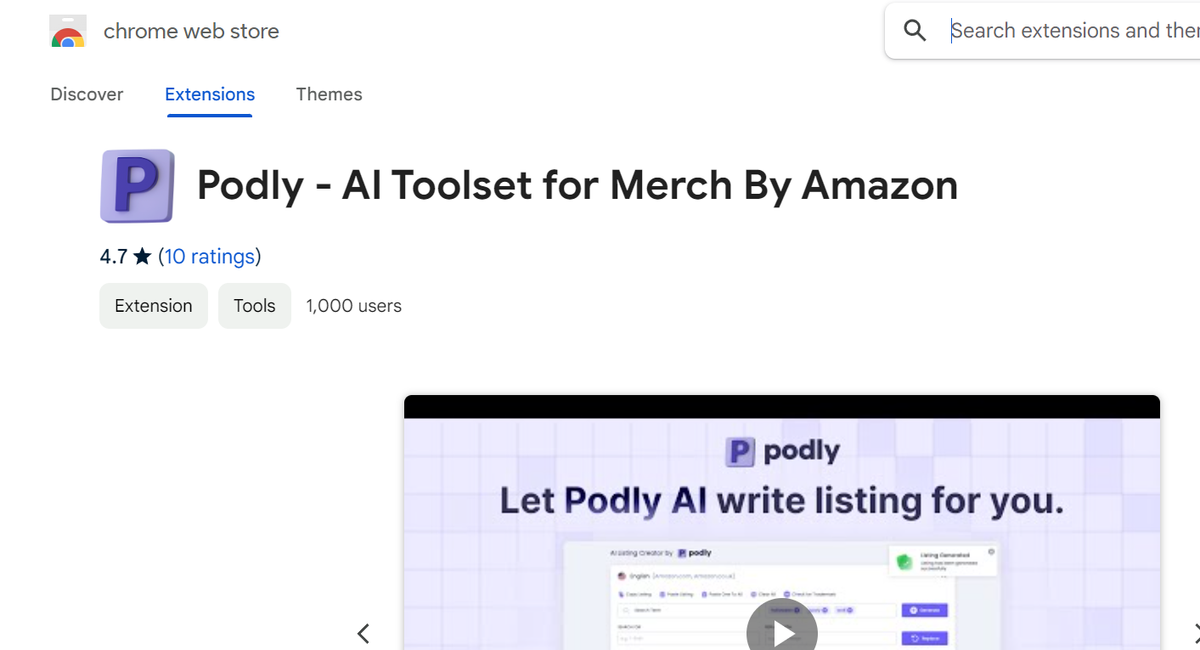
Task: Click the 1,000 users label
Action: 353,305
